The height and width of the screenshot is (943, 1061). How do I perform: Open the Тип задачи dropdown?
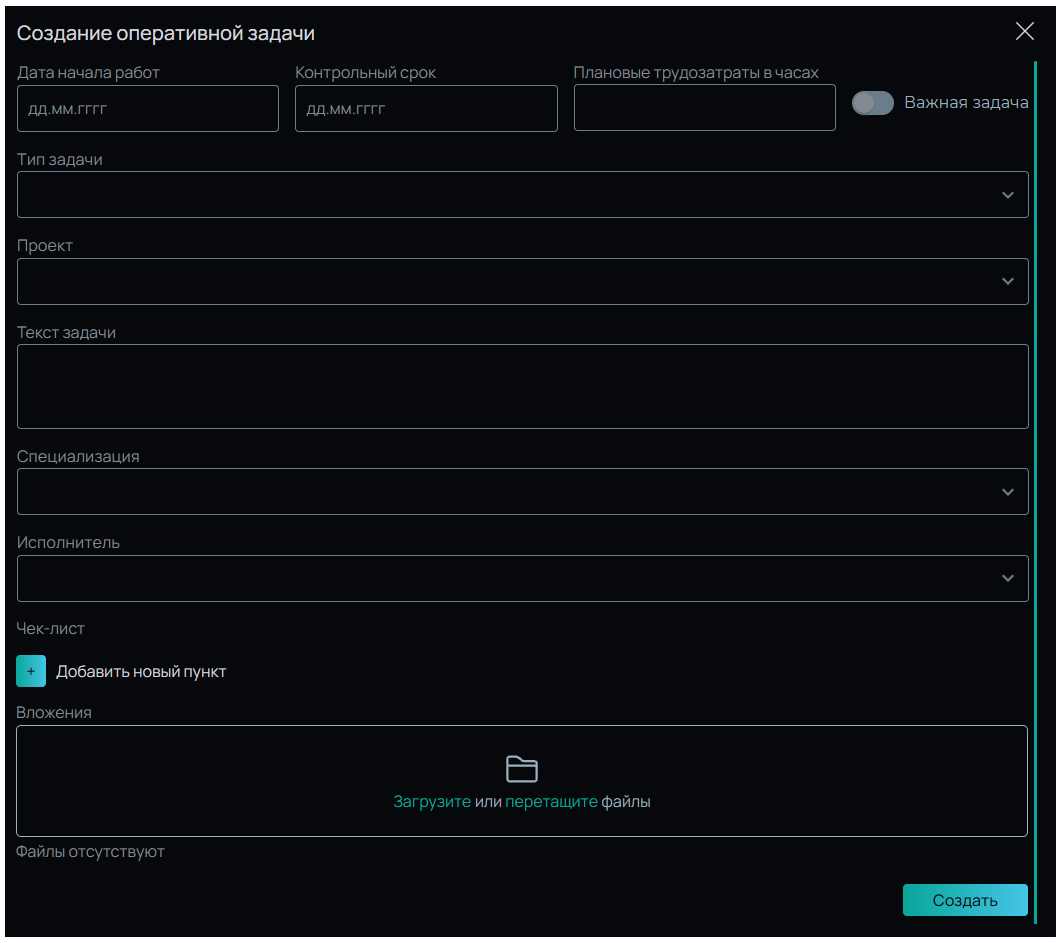(522, 195)
